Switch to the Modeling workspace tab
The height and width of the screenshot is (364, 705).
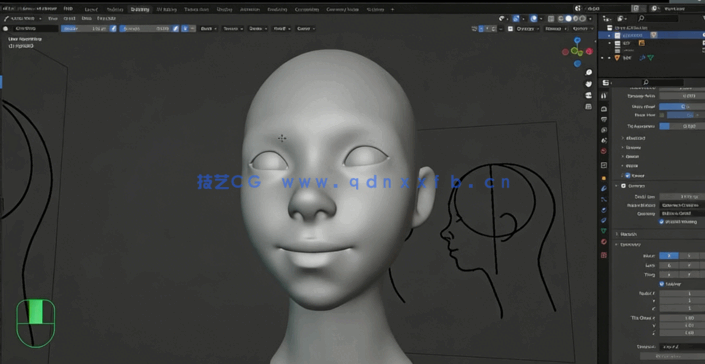coord(115,9)
